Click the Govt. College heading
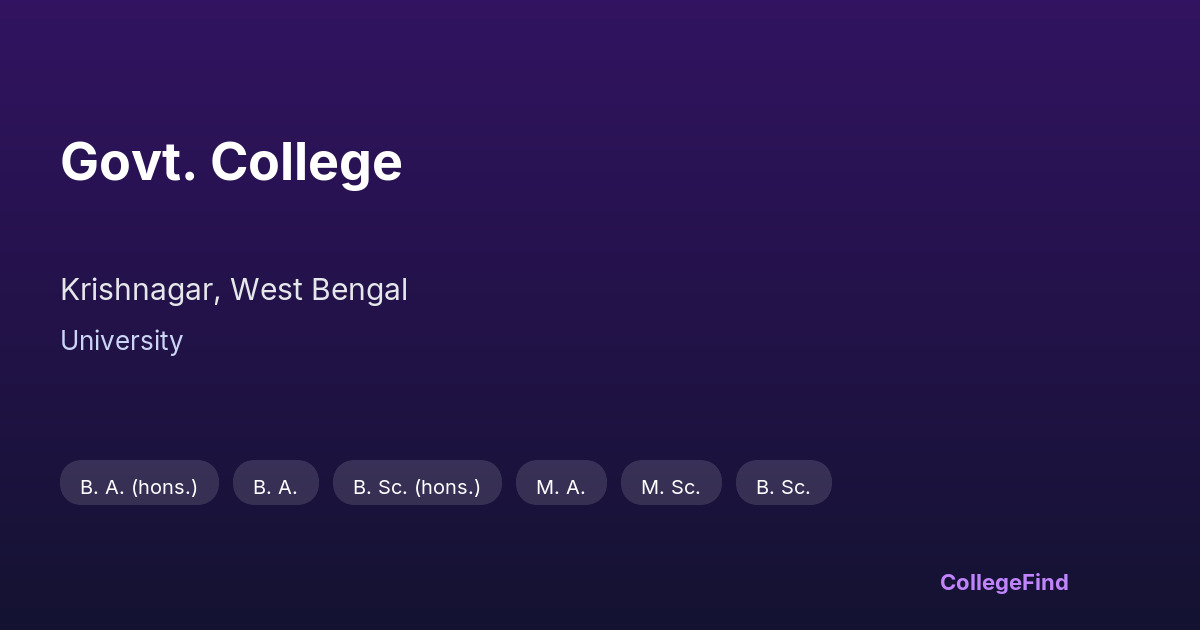The width and height of the screenshot is (1200, 630). 231,162
